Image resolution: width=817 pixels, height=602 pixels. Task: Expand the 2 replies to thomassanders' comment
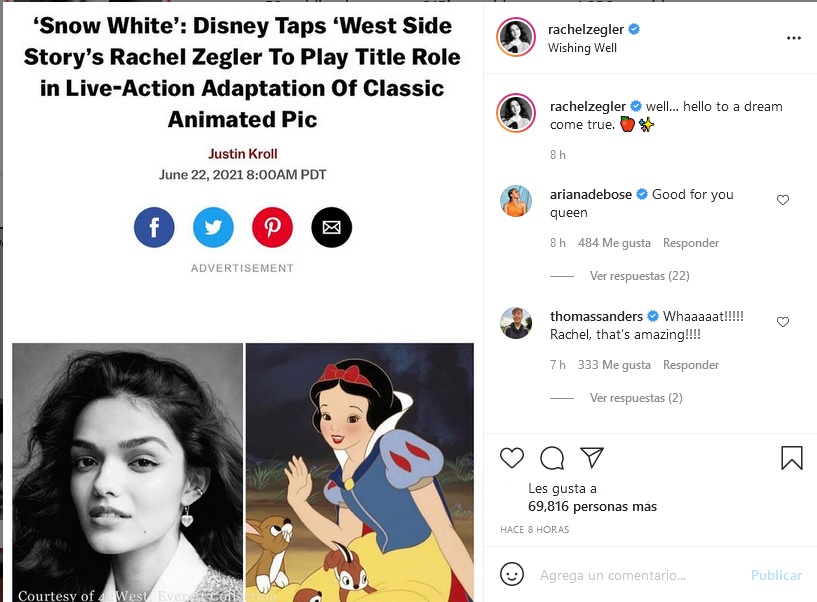click(636, 398)
